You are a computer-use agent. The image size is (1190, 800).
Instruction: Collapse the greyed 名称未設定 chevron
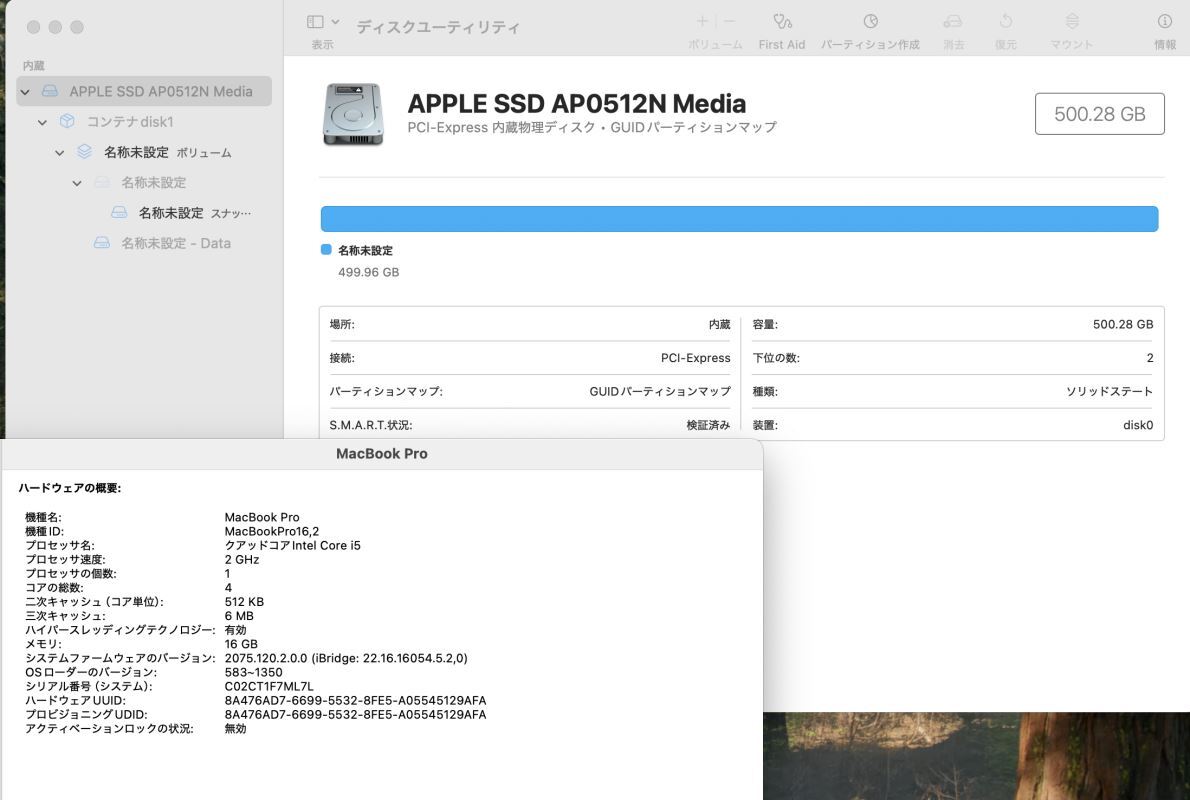(x=77, y=183)
